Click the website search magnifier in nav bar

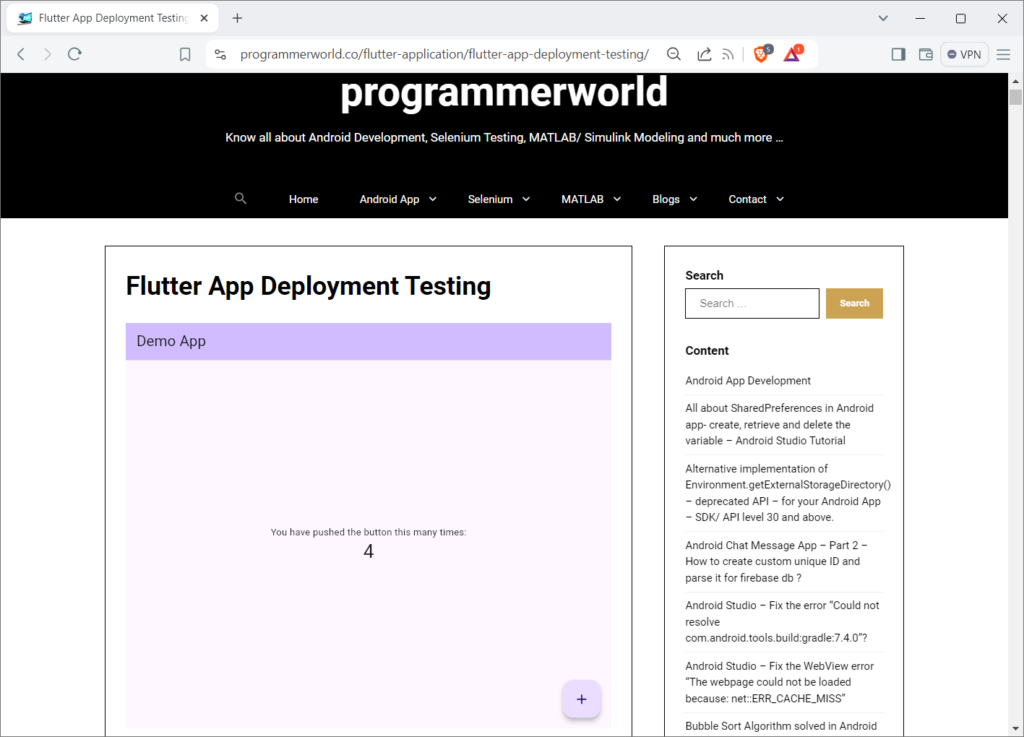coord(240,198)
